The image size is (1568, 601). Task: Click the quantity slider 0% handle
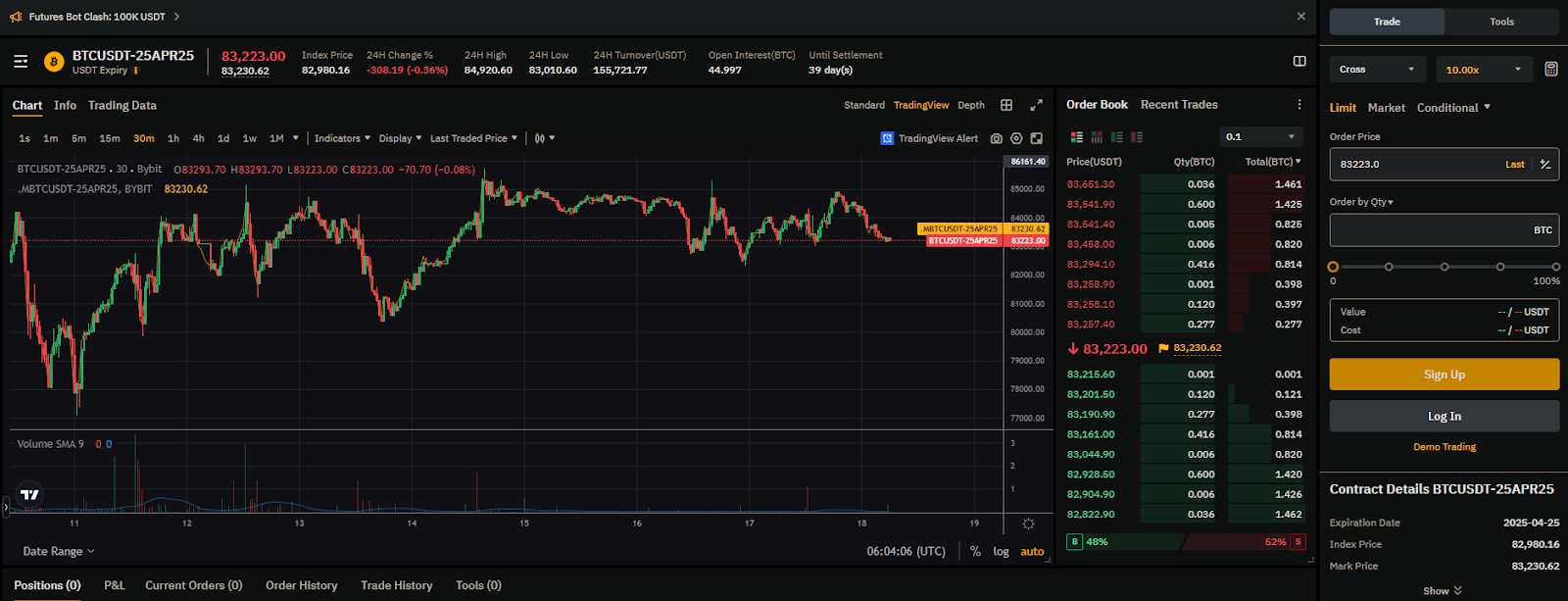pyautogui.click(x=1333, y=267)
